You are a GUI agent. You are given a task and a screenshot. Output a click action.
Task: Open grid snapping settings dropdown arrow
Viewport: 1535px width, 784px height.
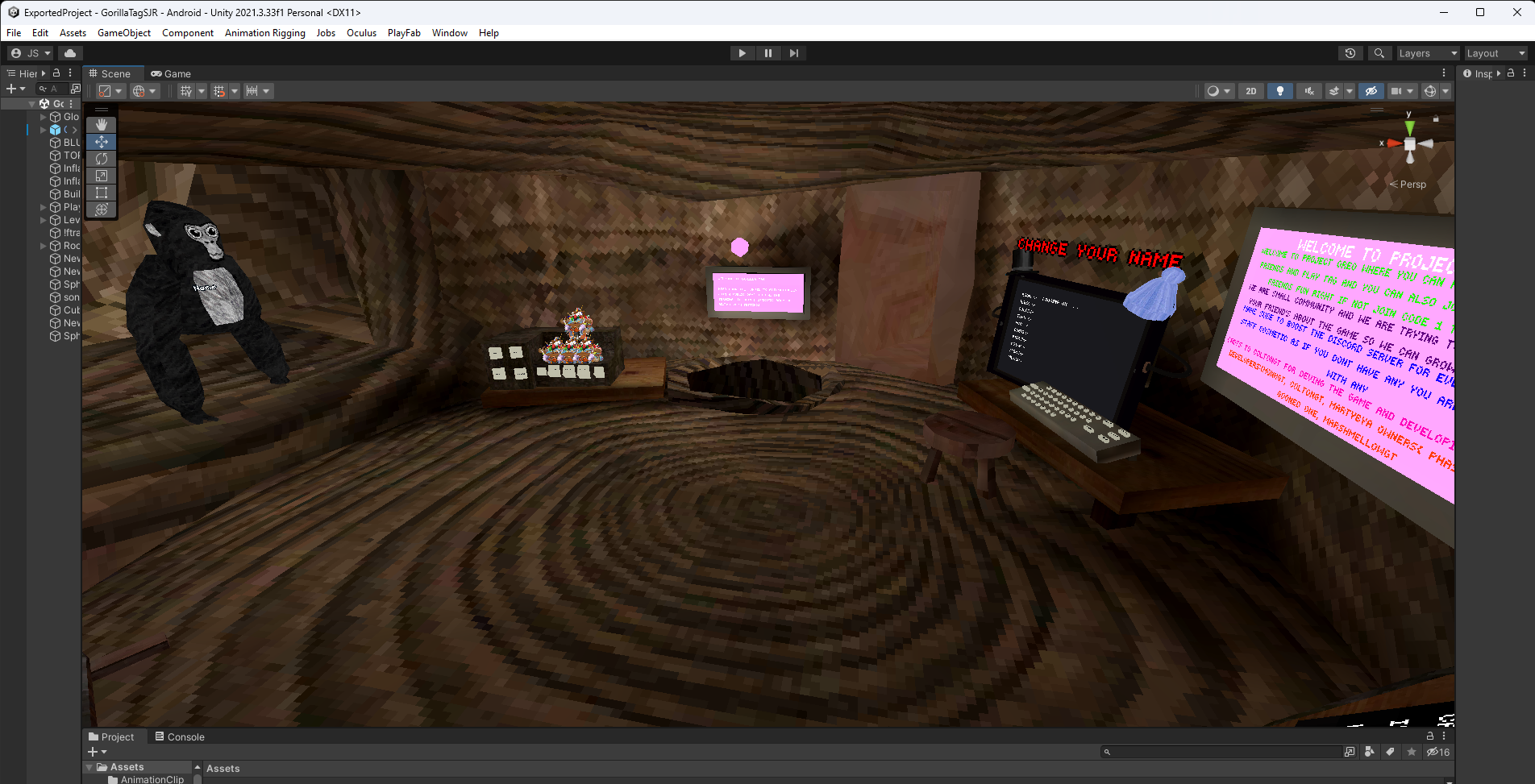pyautogui.click(x=235, y=91)
